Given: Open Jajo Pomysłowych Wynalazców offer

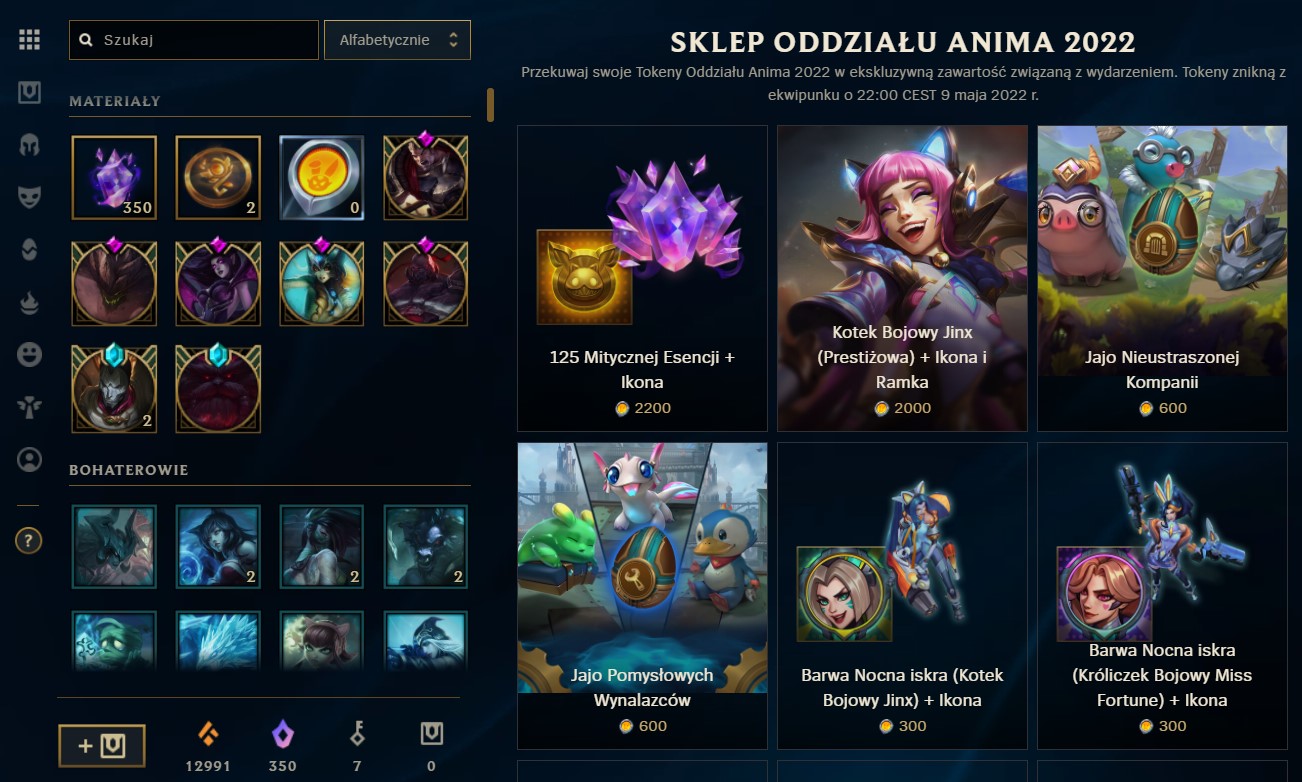Looking at the screenshot, I should 642,596.
